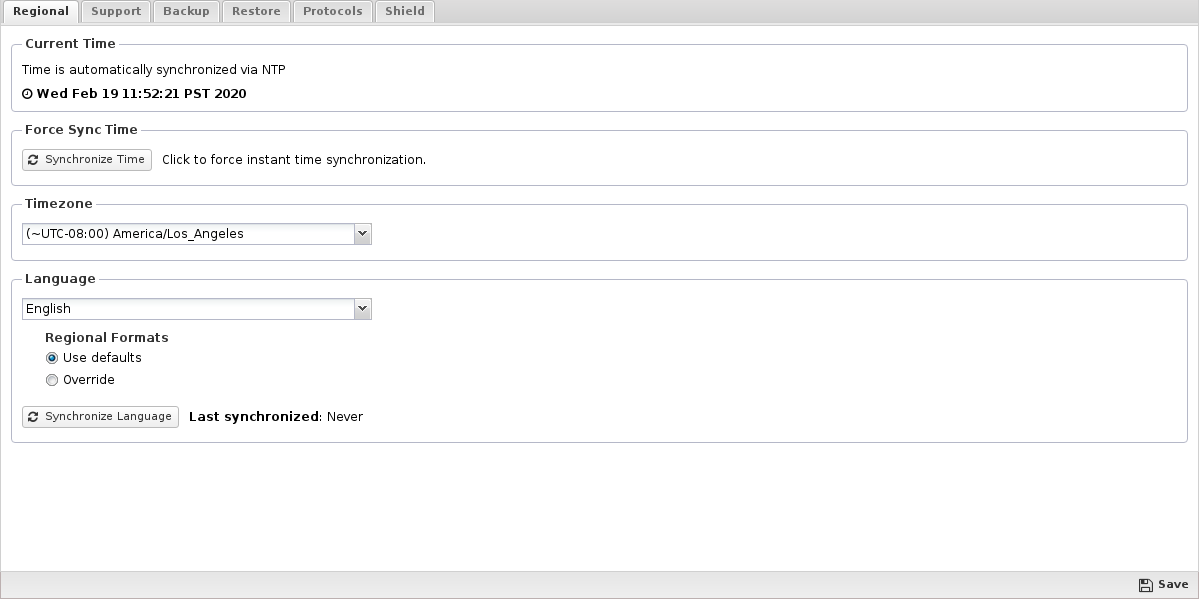Select the Override radio button
The width and height of the screenshot is (1199, 599).
pos(52,380)
